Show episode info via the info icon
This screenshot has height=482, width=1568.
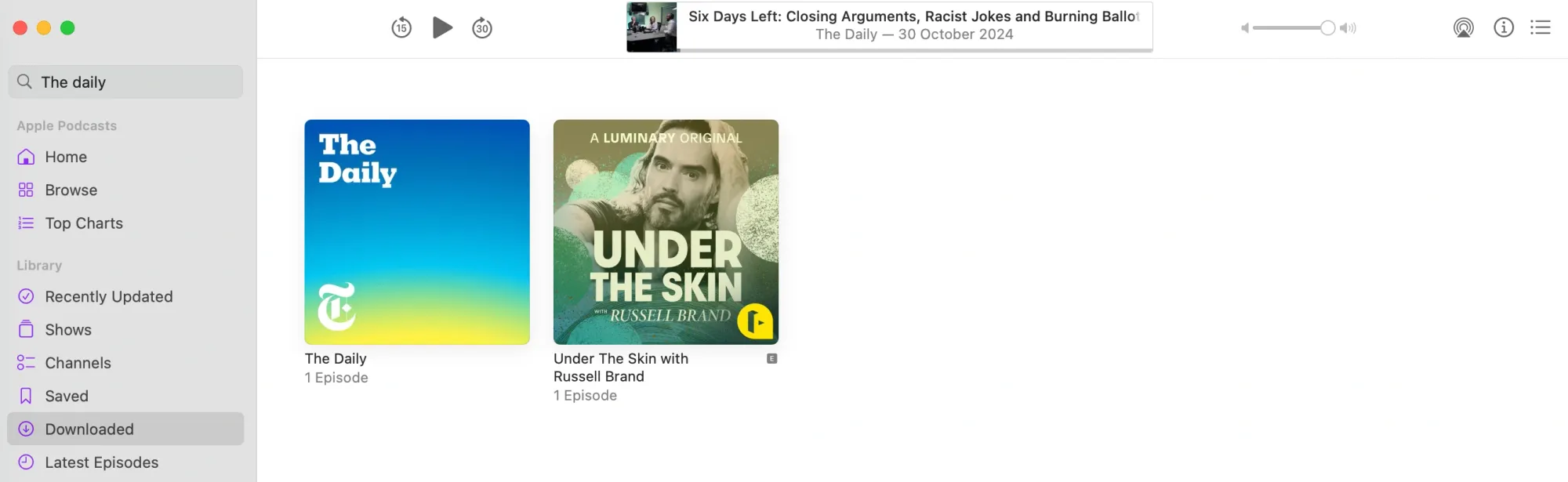(1503, 27)
